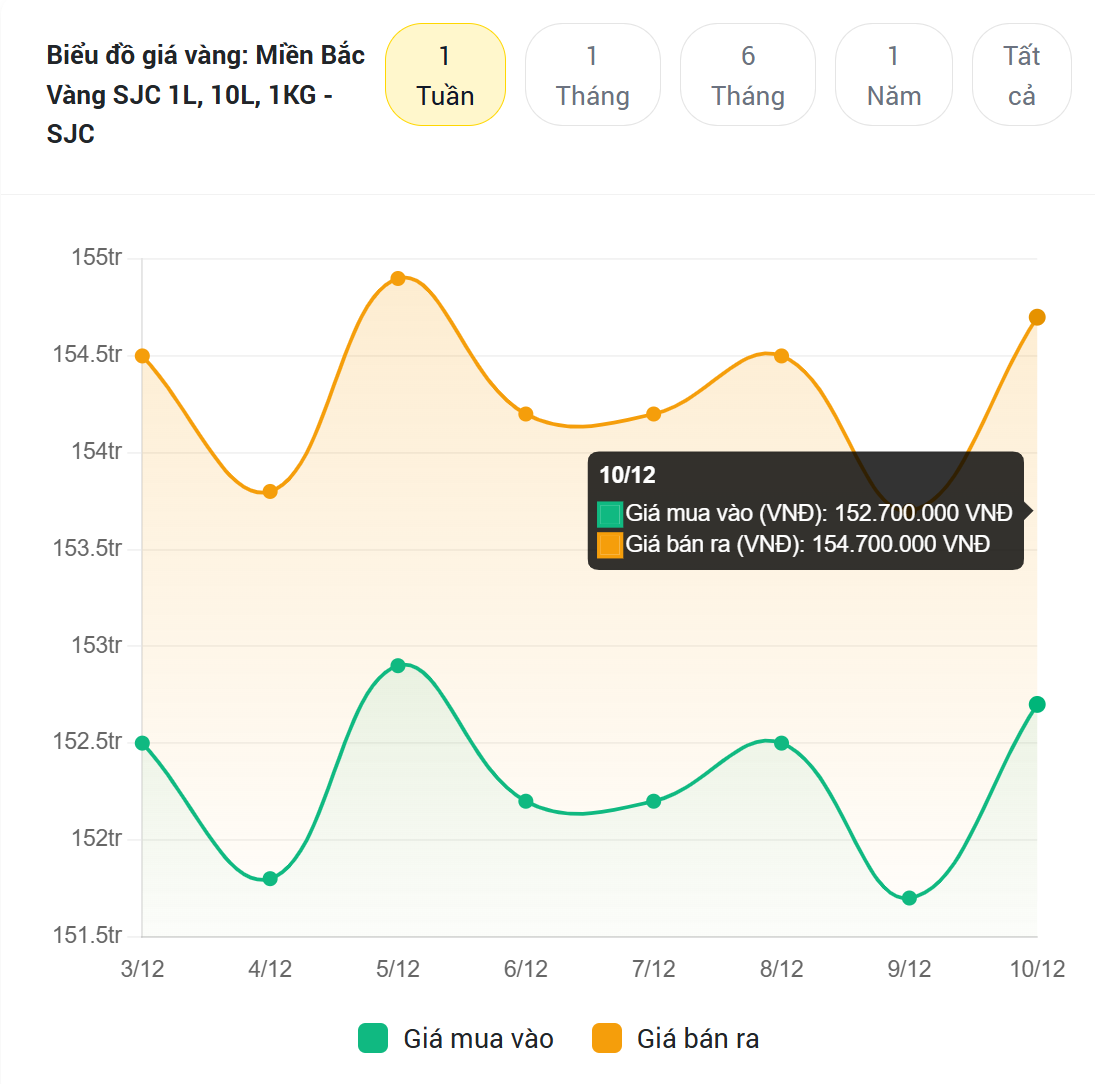Switch to the 1 Tháng range
Viewport: 1095px width, 1084px height.
(592, 75)
